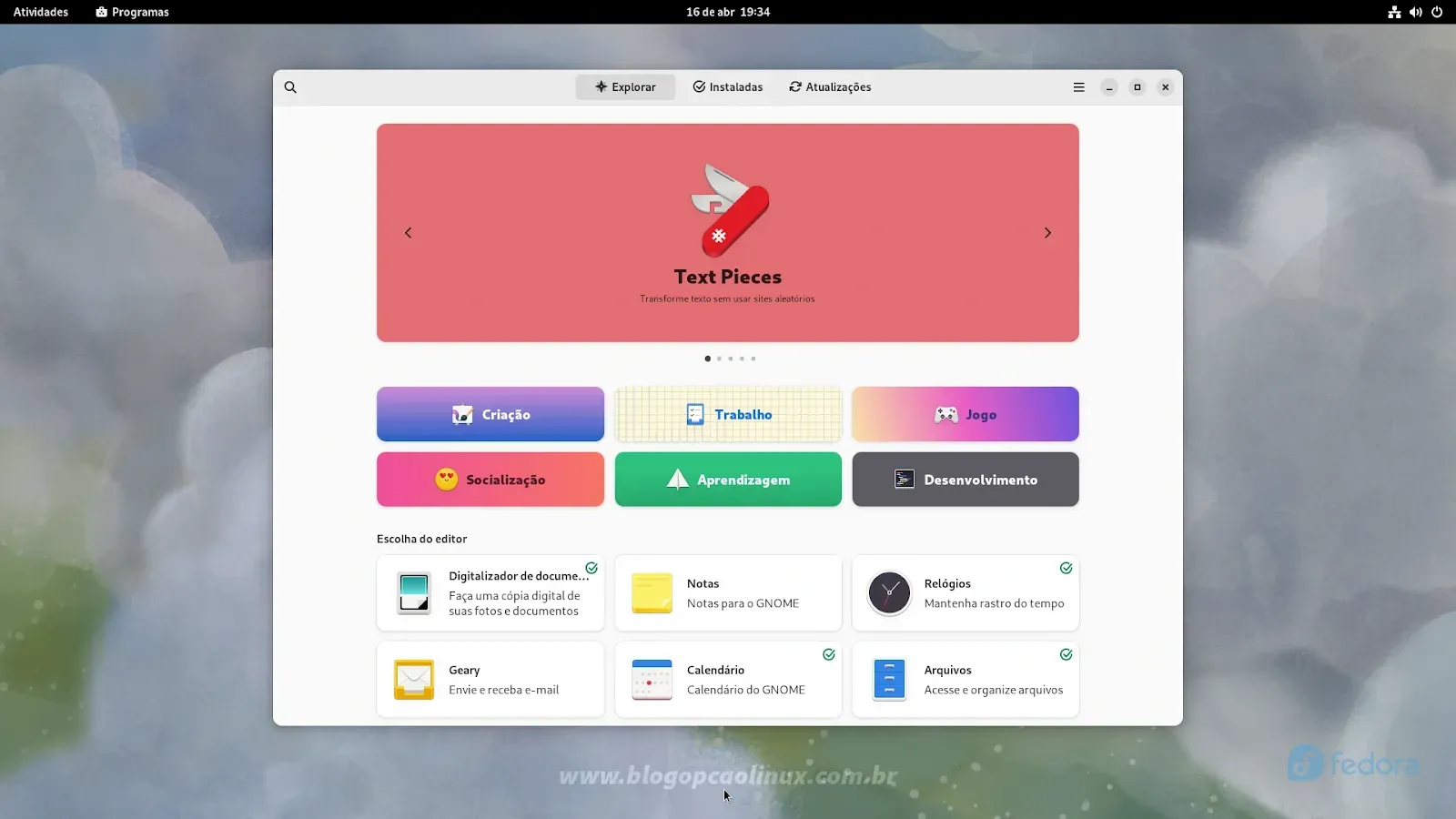Open the Text Pieces featured title
The height and width of the screenshot is (819, 1456).
(728, 277)
